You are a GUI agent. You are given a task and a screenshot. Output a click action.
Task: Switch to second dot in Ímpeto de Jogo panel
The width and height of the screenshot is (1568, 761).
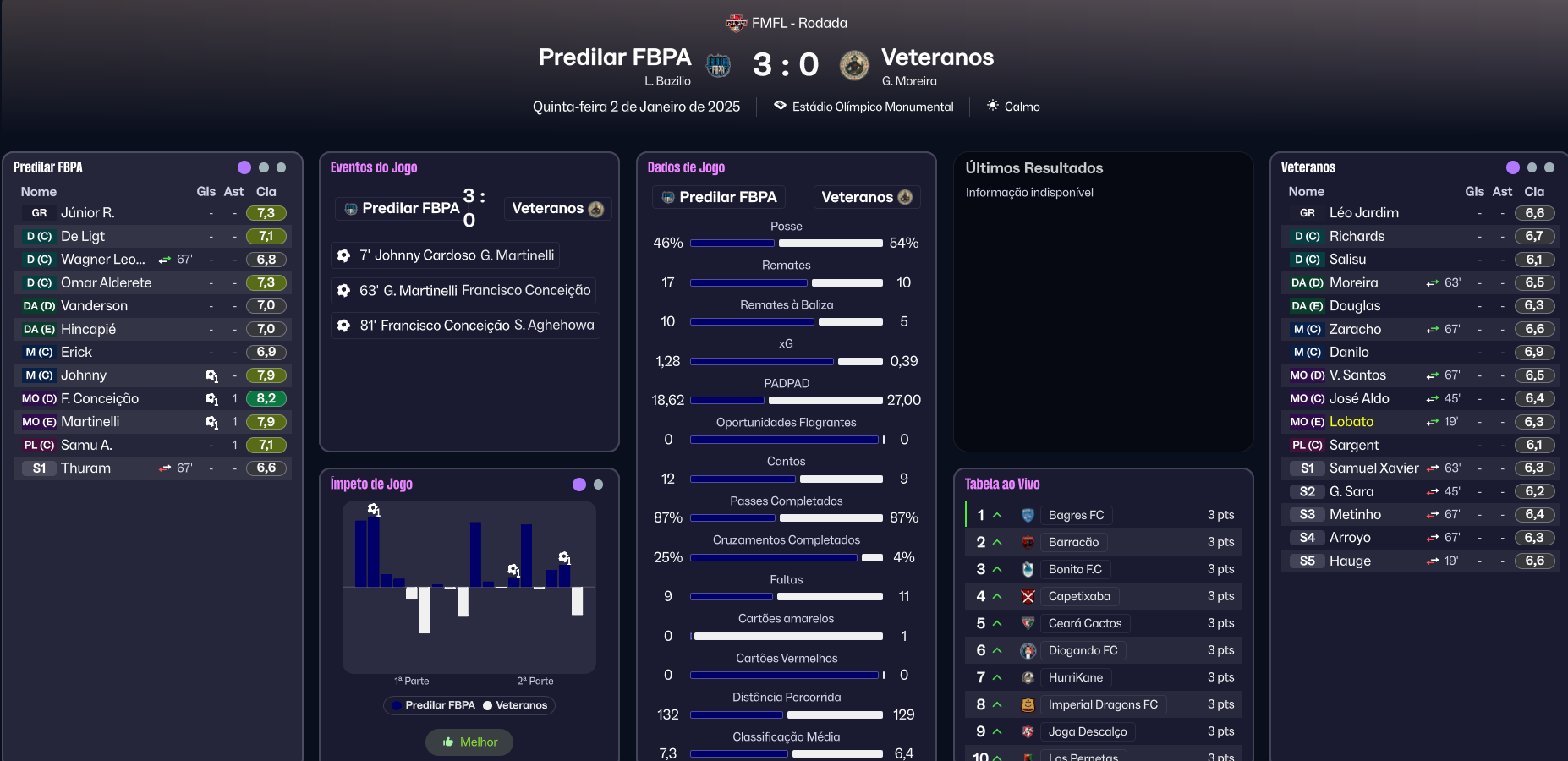pyautogui.click(x=598, y=485)
